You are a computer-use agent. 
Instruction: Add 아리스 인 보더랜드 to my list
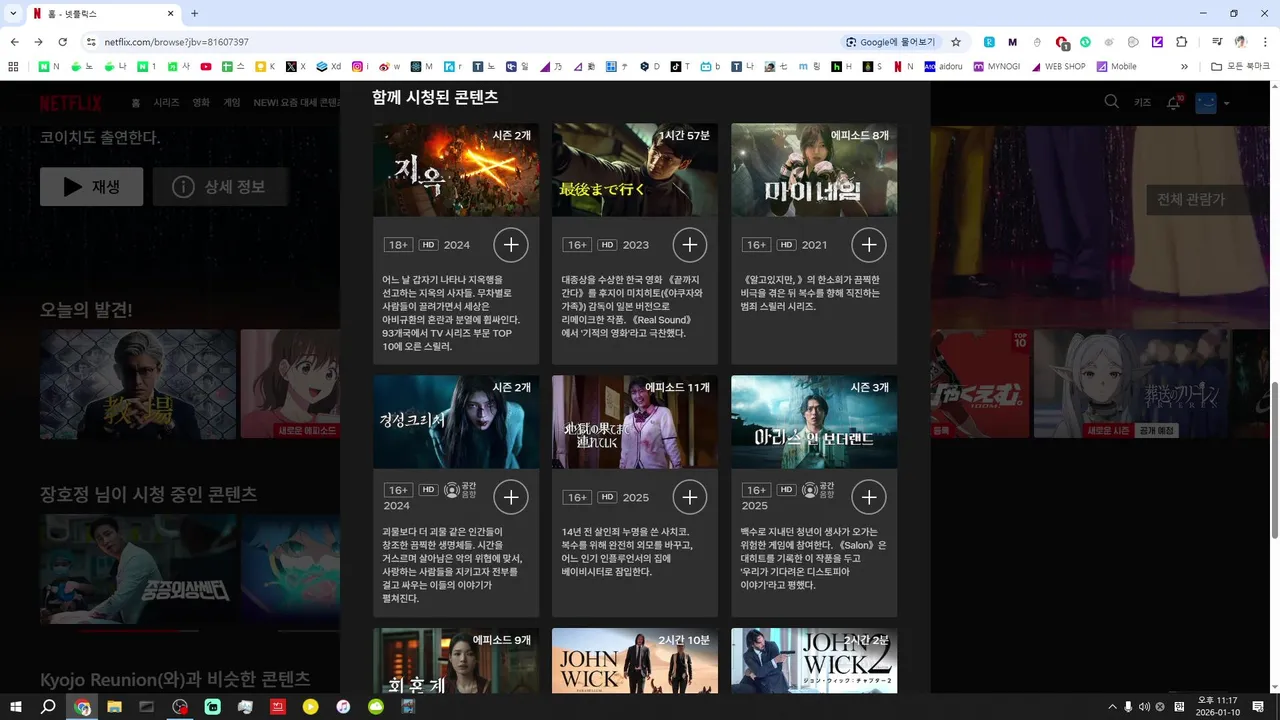(x=869, y=497)
